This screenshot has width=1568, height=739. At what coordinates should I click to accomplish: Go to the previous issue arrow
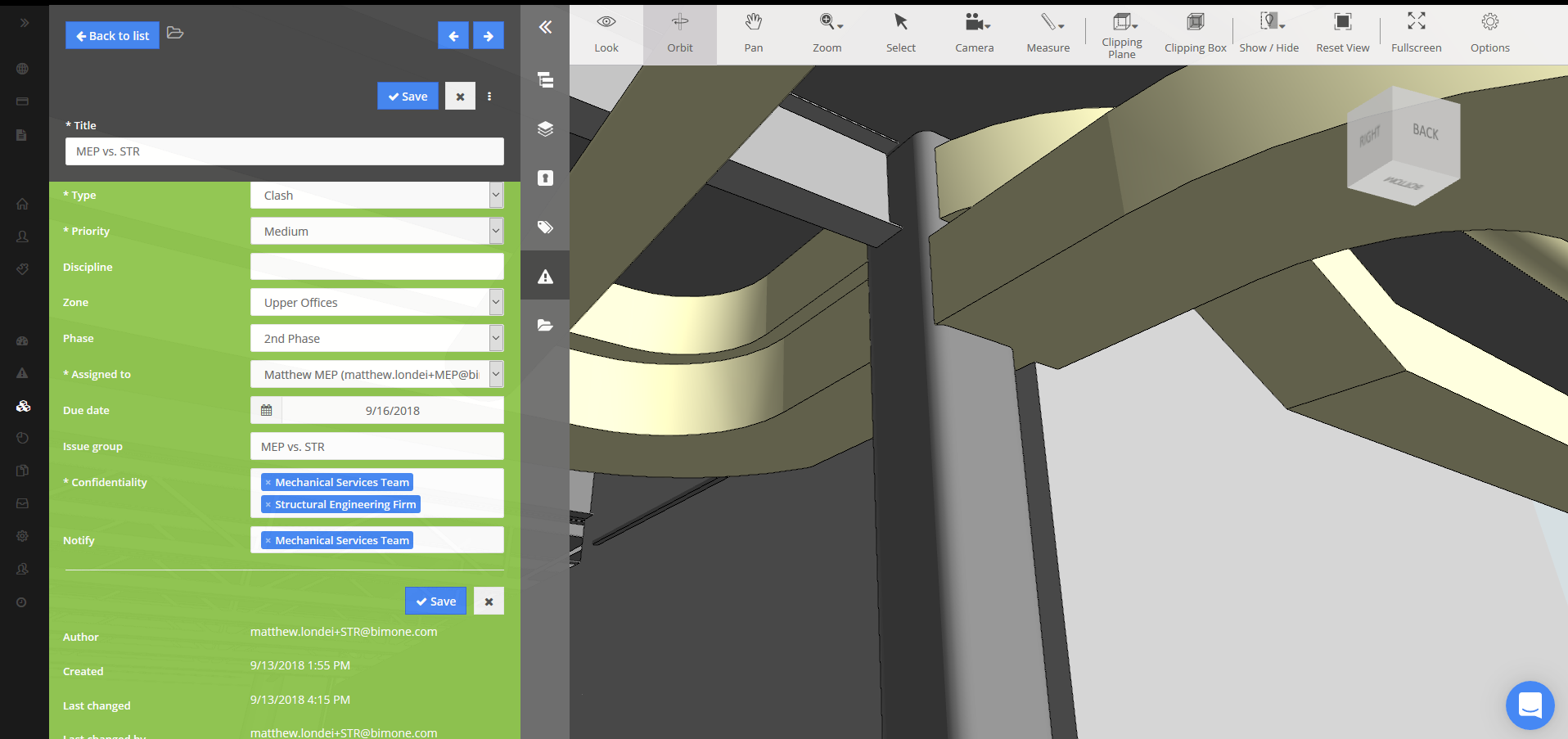(x=453, y=35)
